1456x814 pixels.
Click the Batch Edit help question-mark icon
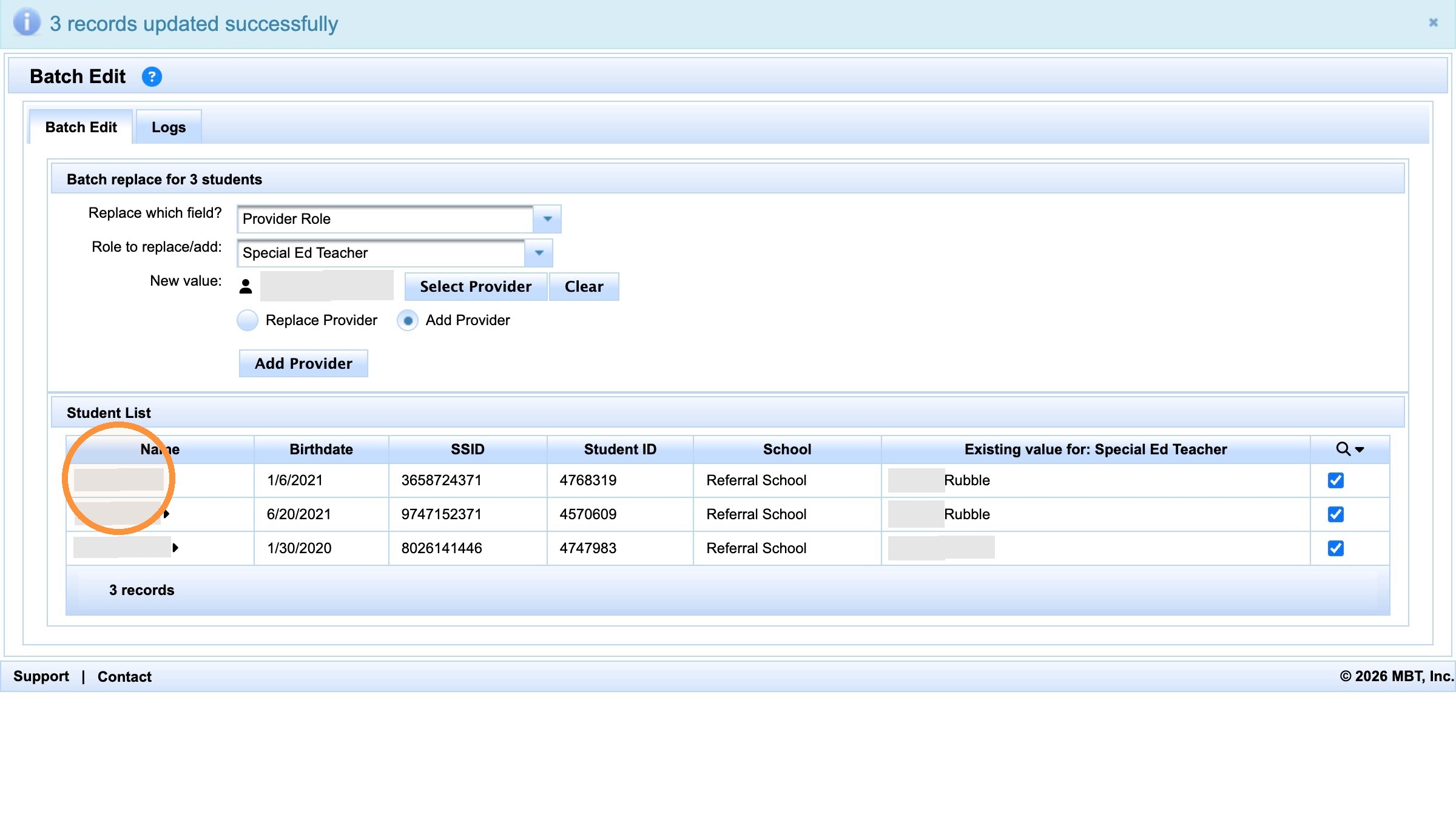(152, 77)
